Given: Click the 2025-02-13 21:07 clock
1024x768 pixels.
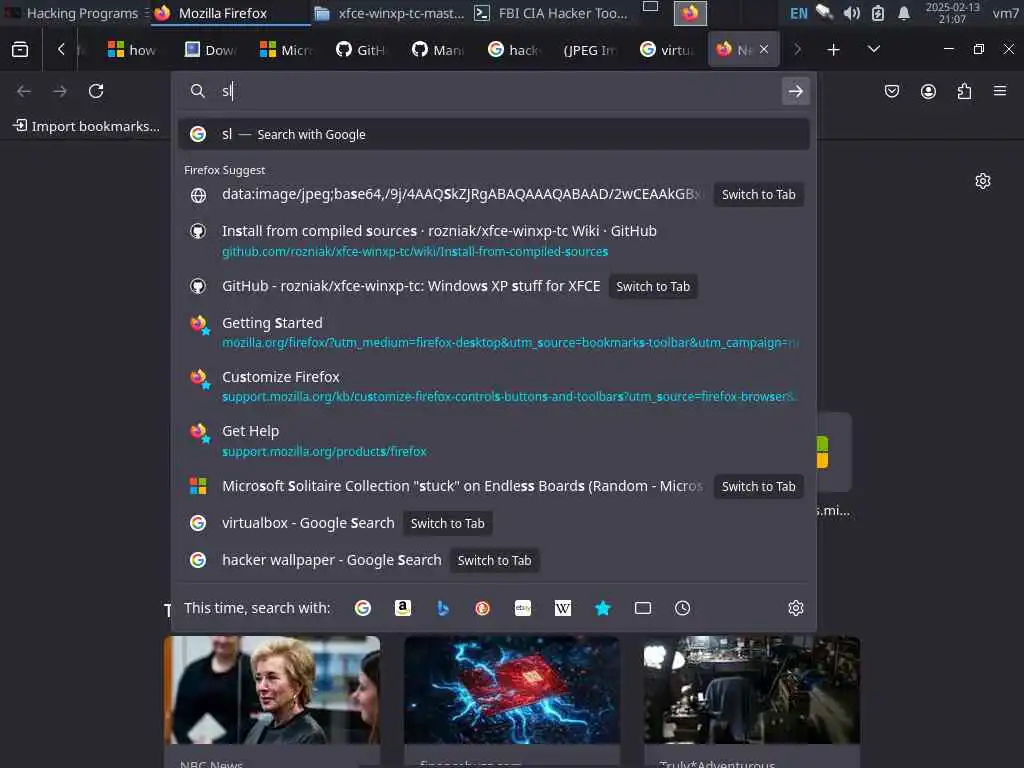Looking at the screenshot, I should pyautogui.click(x=952, y=13).
